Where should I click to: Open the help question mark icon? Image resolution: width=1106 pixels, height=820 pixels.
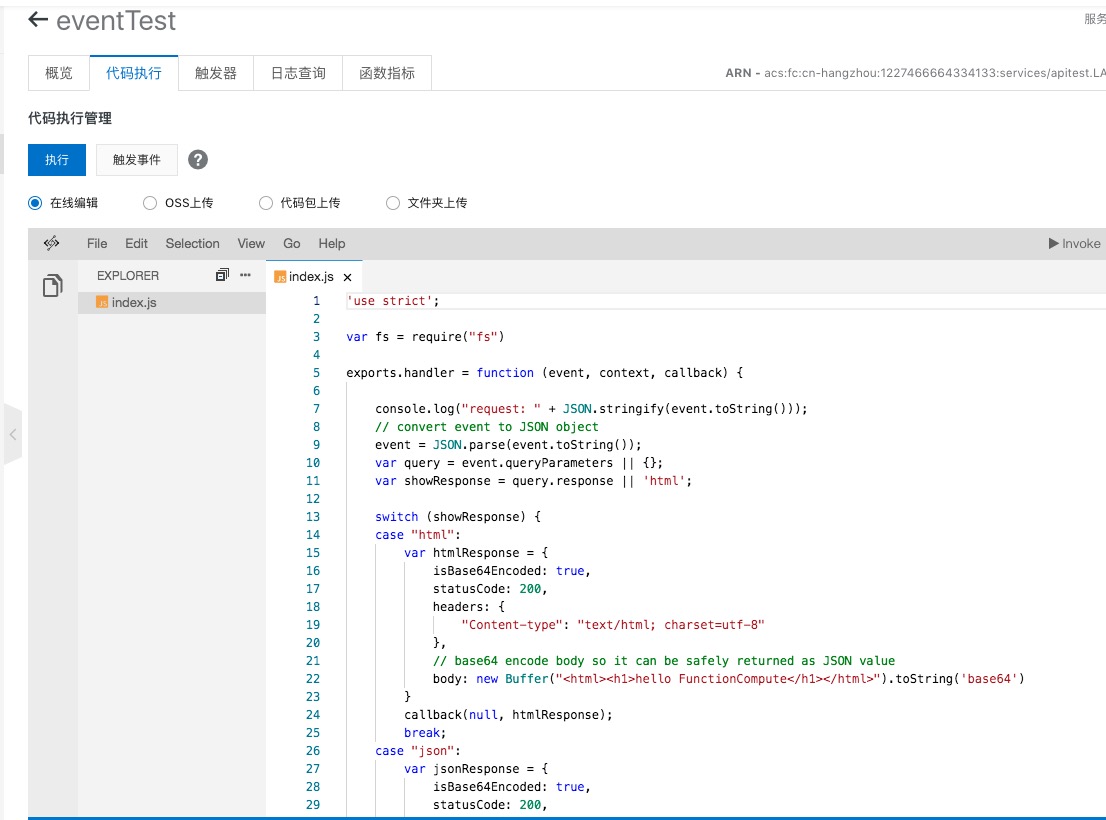coord(198,160)
